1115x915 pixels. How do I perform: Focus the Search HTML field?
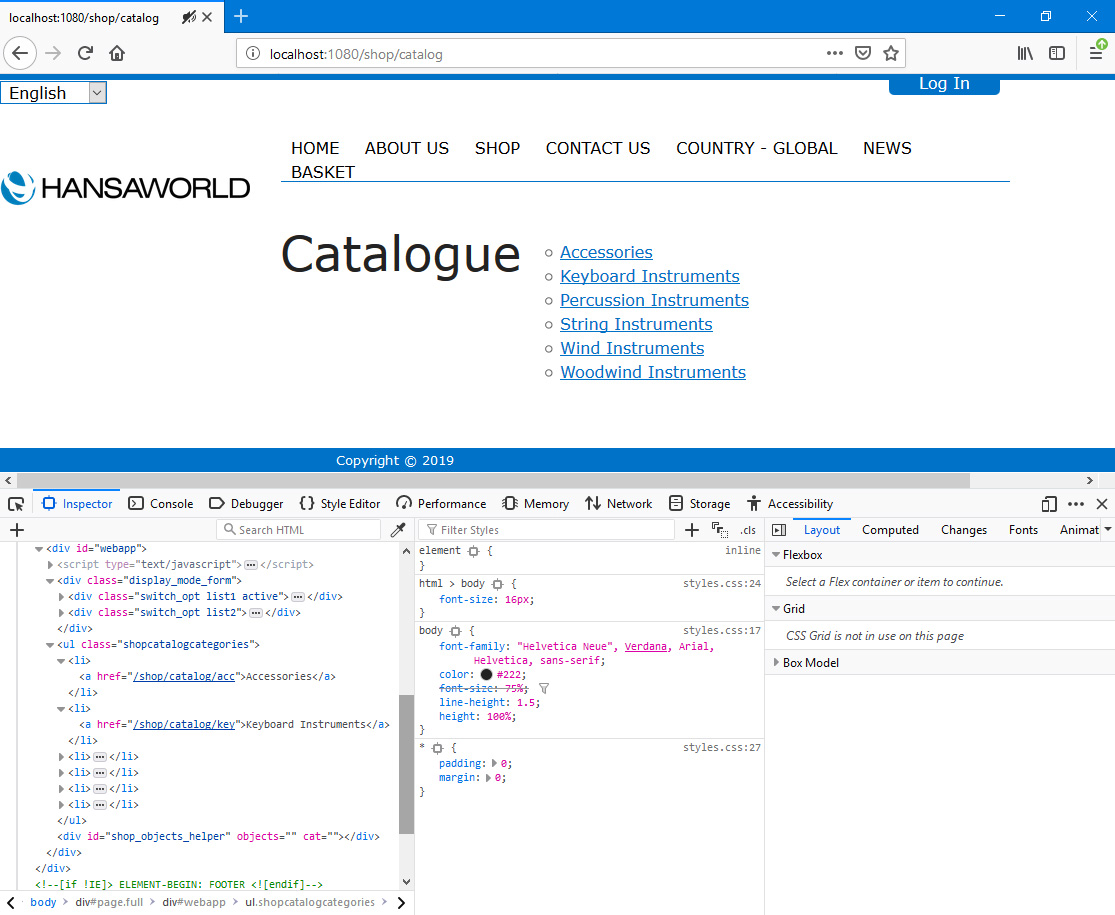click(x=299, y=530)
